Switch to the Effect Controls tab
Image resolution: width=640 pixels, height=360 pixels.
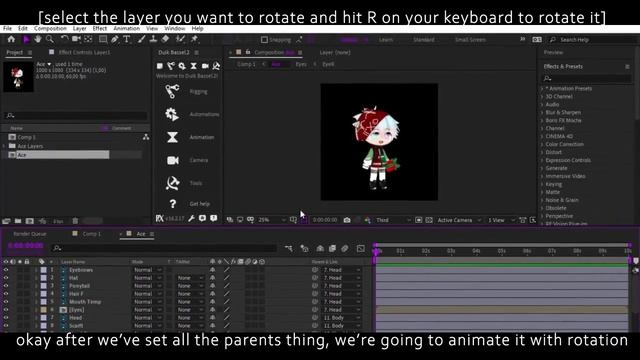click(84, 52)
